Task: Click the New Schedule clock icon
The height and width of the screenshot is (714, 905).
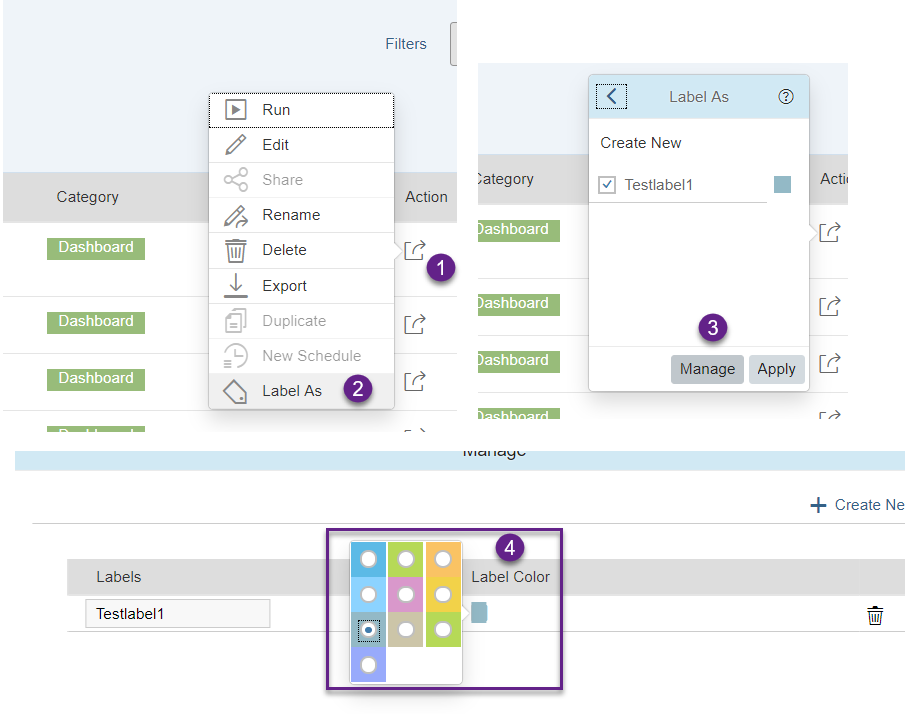Action: [x=235, y=356]
